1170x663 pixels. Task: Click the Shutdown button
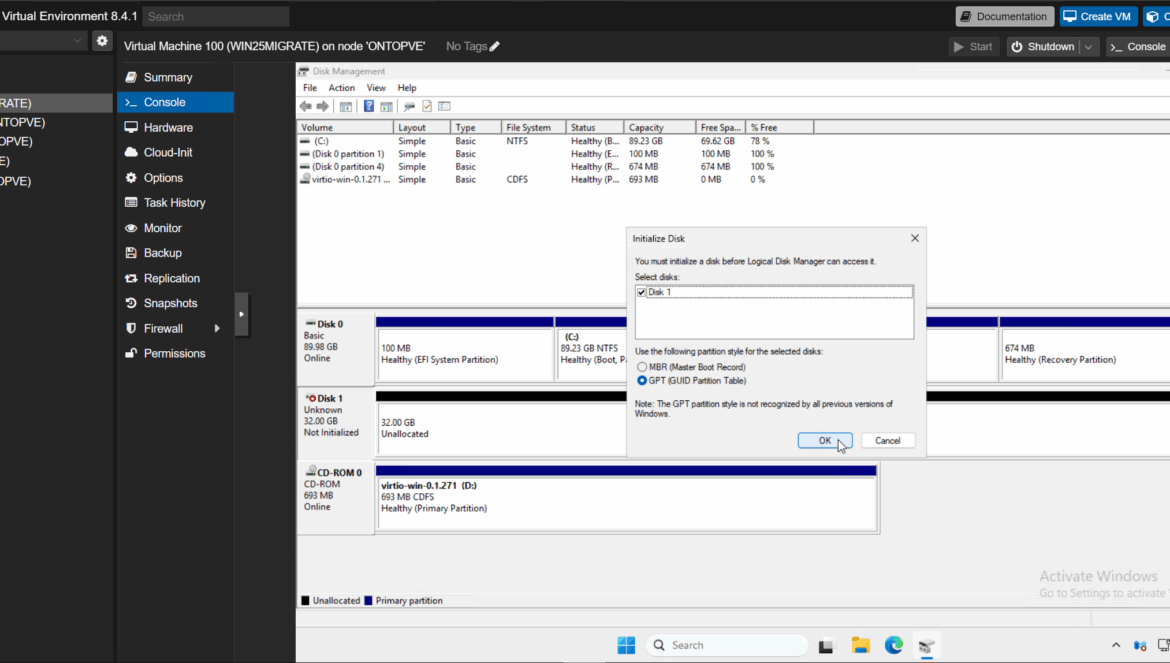(1044, 47)
